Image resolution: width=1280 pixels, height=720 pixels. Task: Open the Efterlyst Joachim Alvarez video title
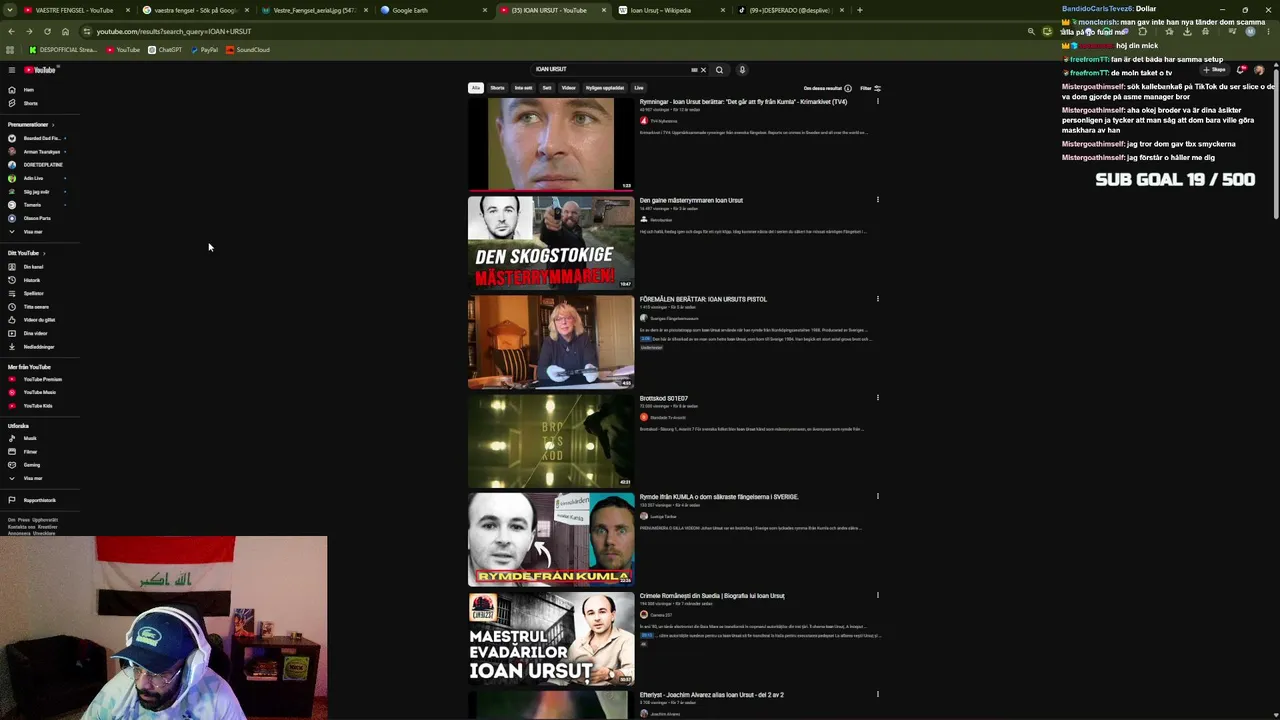[712, 695]
